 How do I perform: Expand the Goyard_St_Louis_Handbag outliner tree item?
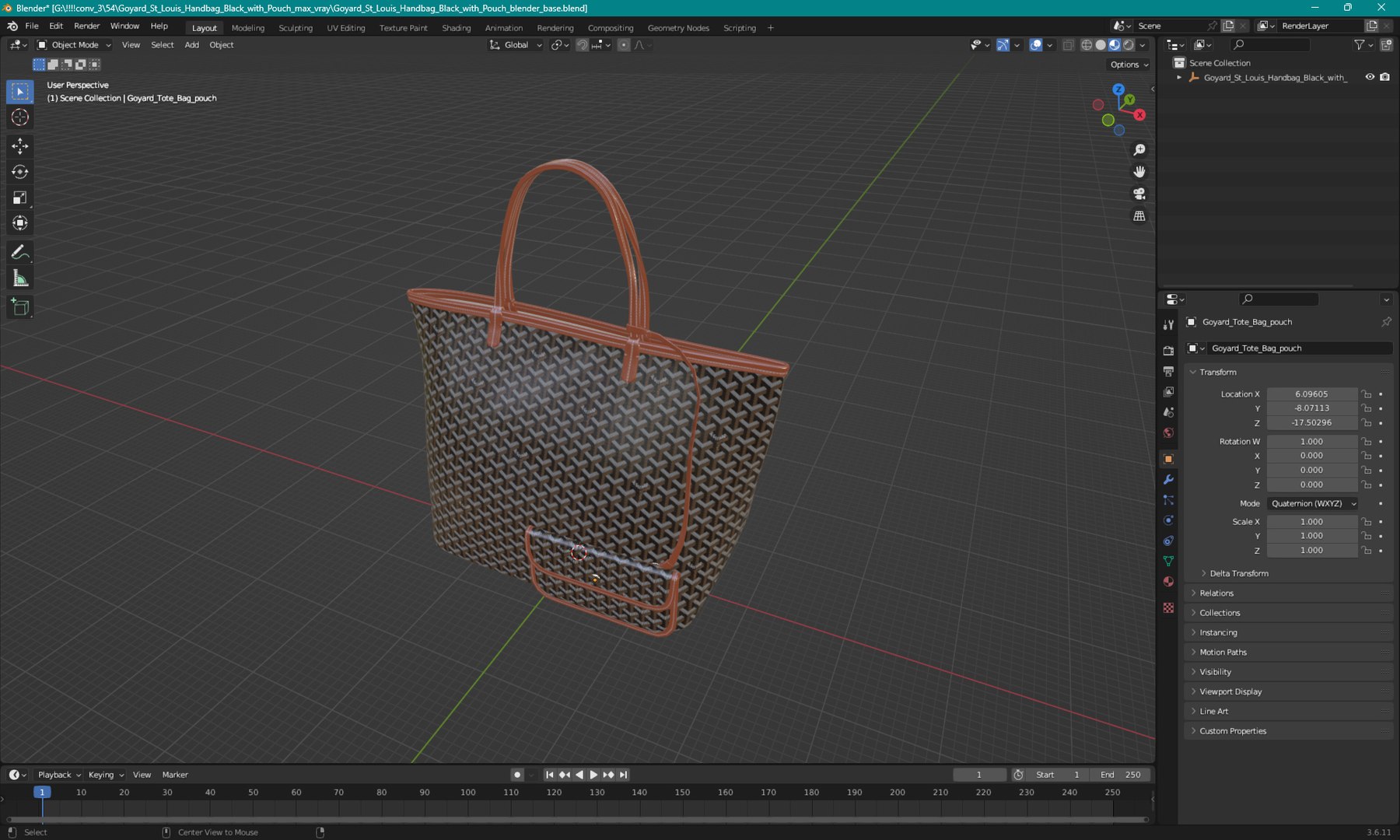(x=1179, y=78)
